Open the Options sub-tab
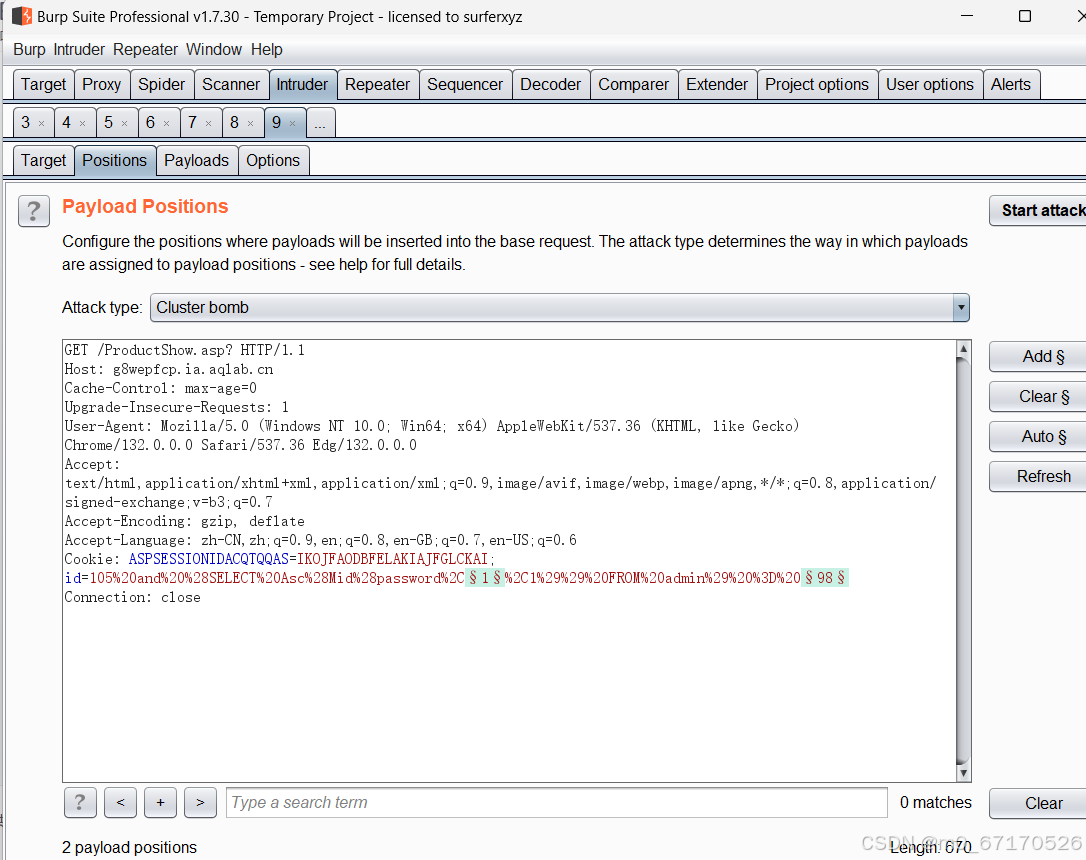The image size is (1086, 860). (x=273, y=161)
